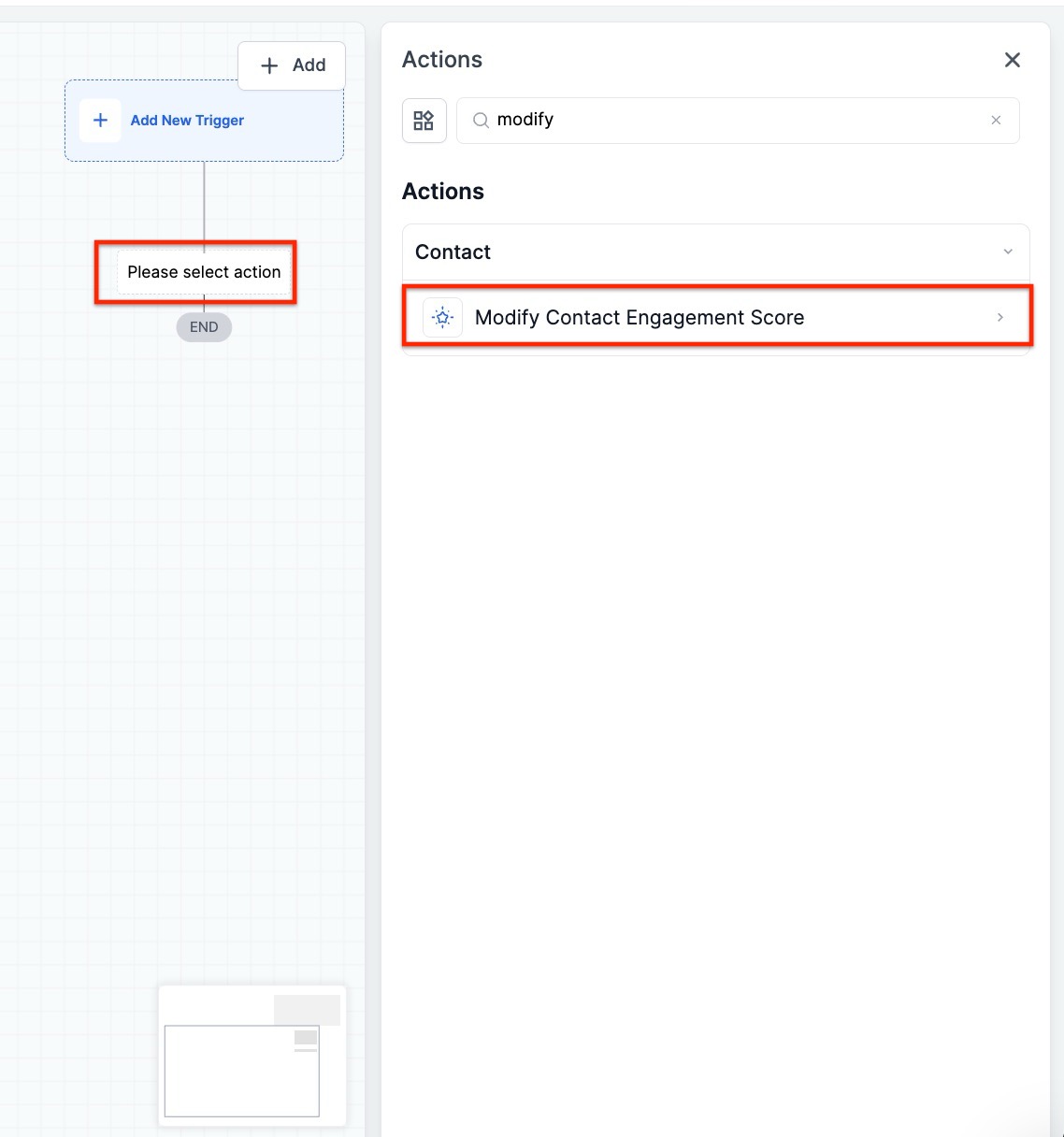Click the plus icon in the Add button
Screen dimensions: 1064x1137
coord(269,65)
